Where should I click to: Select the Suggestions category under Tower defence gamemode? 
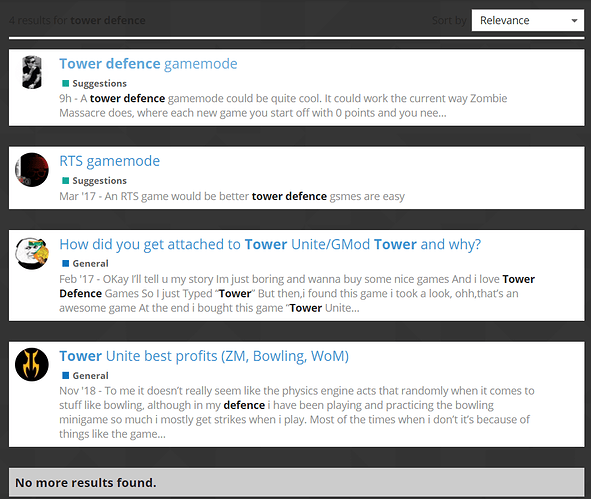click(x=95, y=83)
